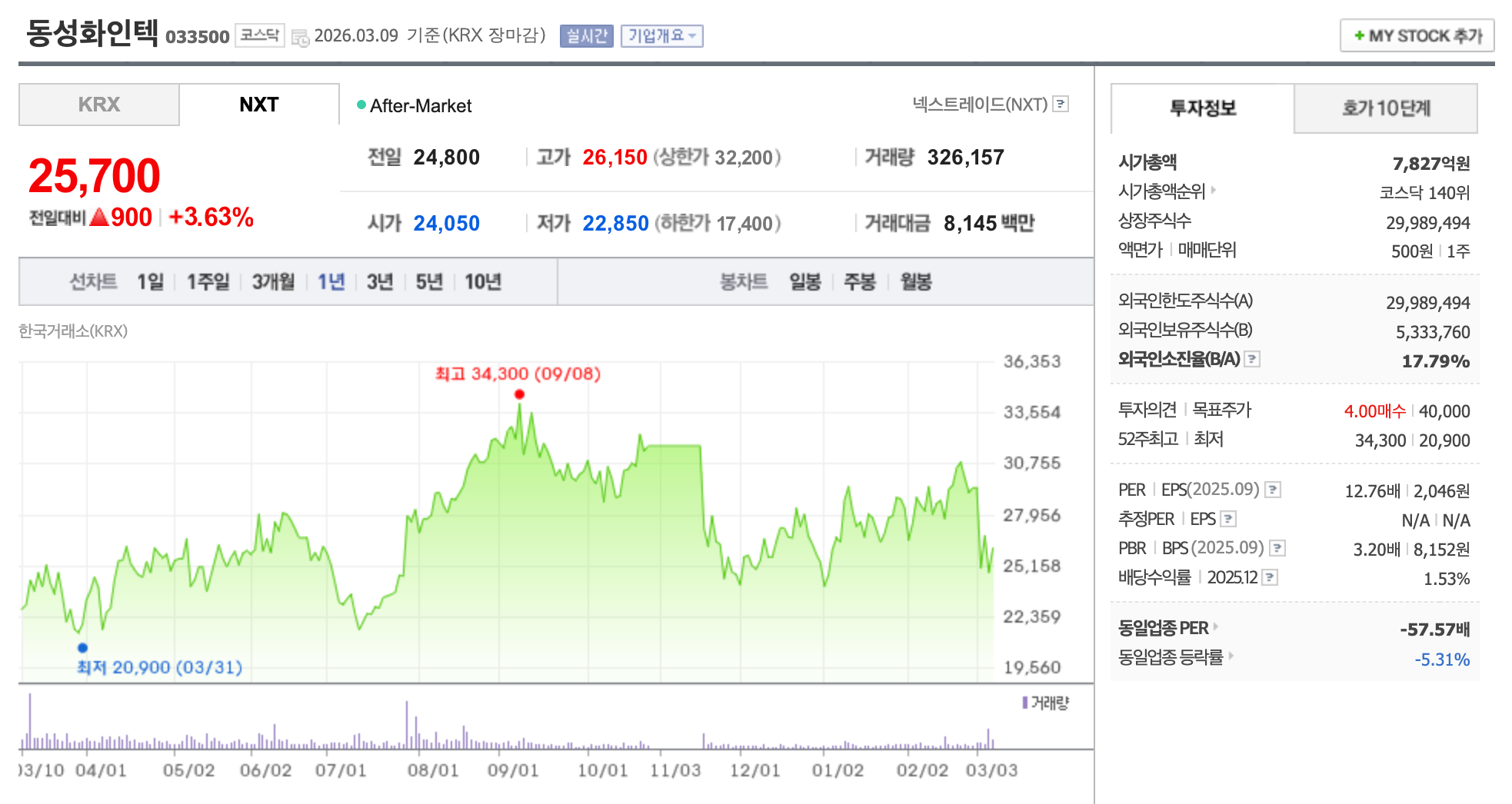1512x804 pixels.
Task: Open the 동일업종 등락률 link
Action: coord(1171,657)
